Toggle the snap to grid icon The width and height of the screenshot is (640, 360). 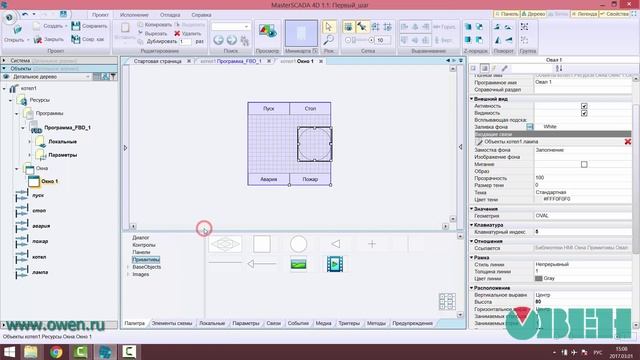coord(362,27)
